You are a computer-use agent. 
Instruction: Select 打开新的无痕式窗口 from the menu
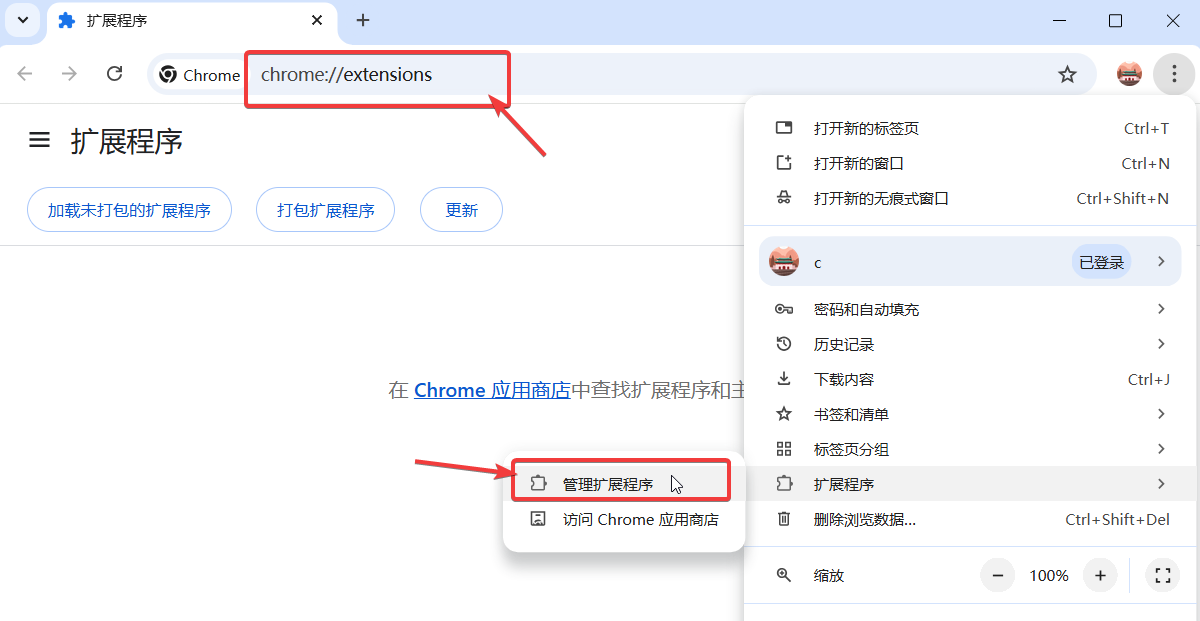880,198
